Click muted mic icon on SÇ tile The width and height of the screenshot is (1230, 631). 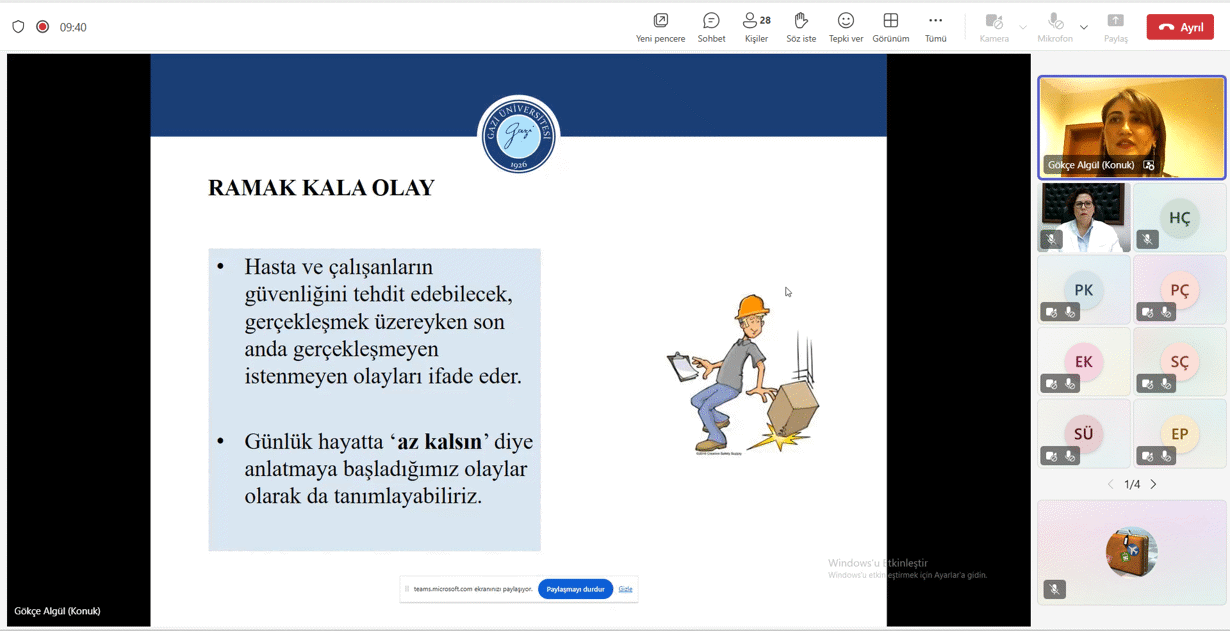click(x=1166, y=384)
